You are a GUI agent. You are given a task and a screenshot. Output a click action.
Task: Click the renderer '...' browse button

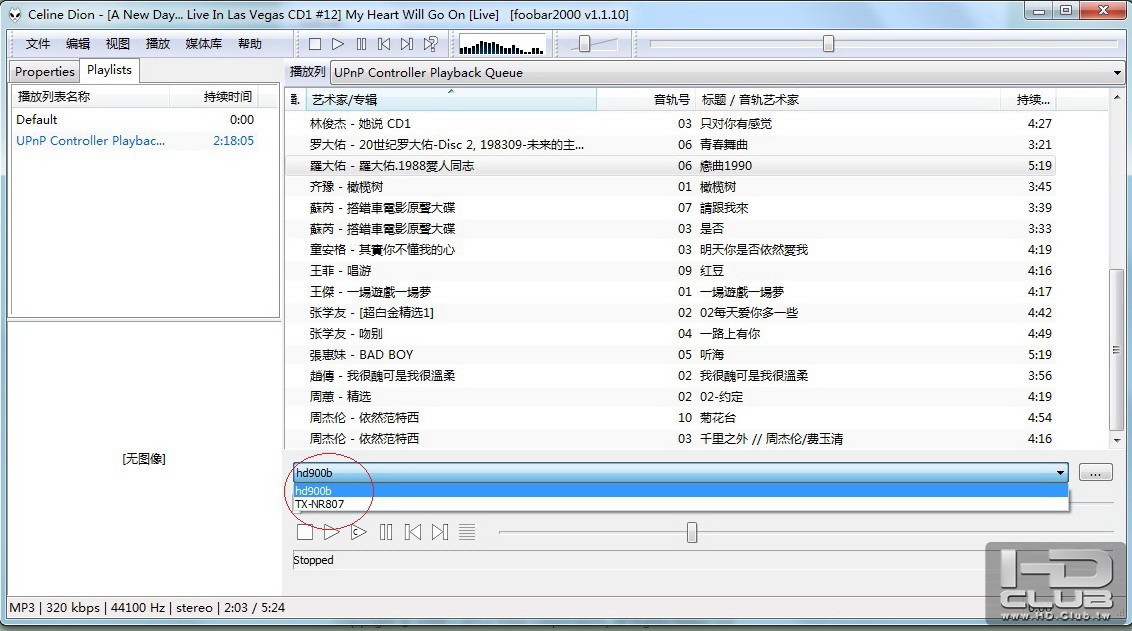point(1095,473)
